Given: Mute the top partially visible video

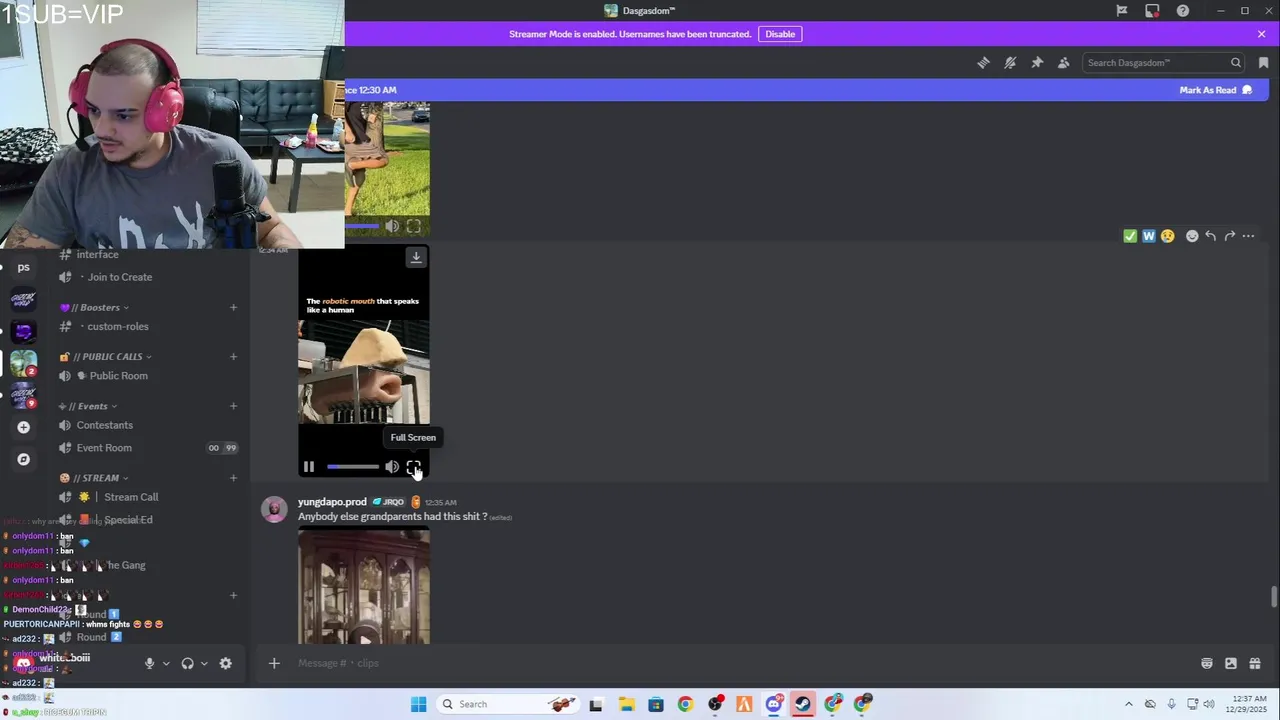Looking at the screenshot, I should point(392,227).
